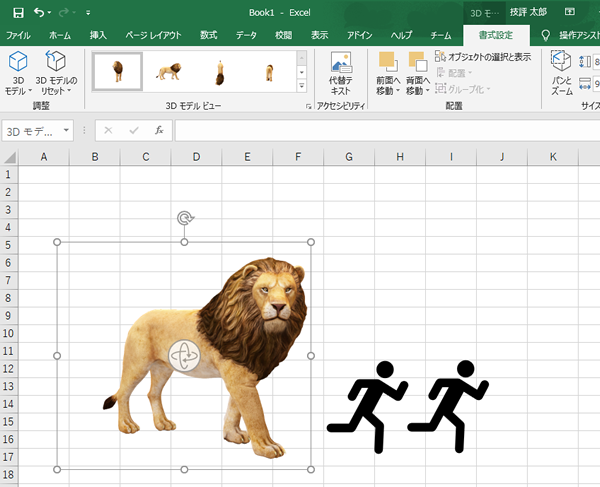Viewport: 600px width, 487px height.
Task: Click the Save icon in the title bar
Action: click(18, 13)
